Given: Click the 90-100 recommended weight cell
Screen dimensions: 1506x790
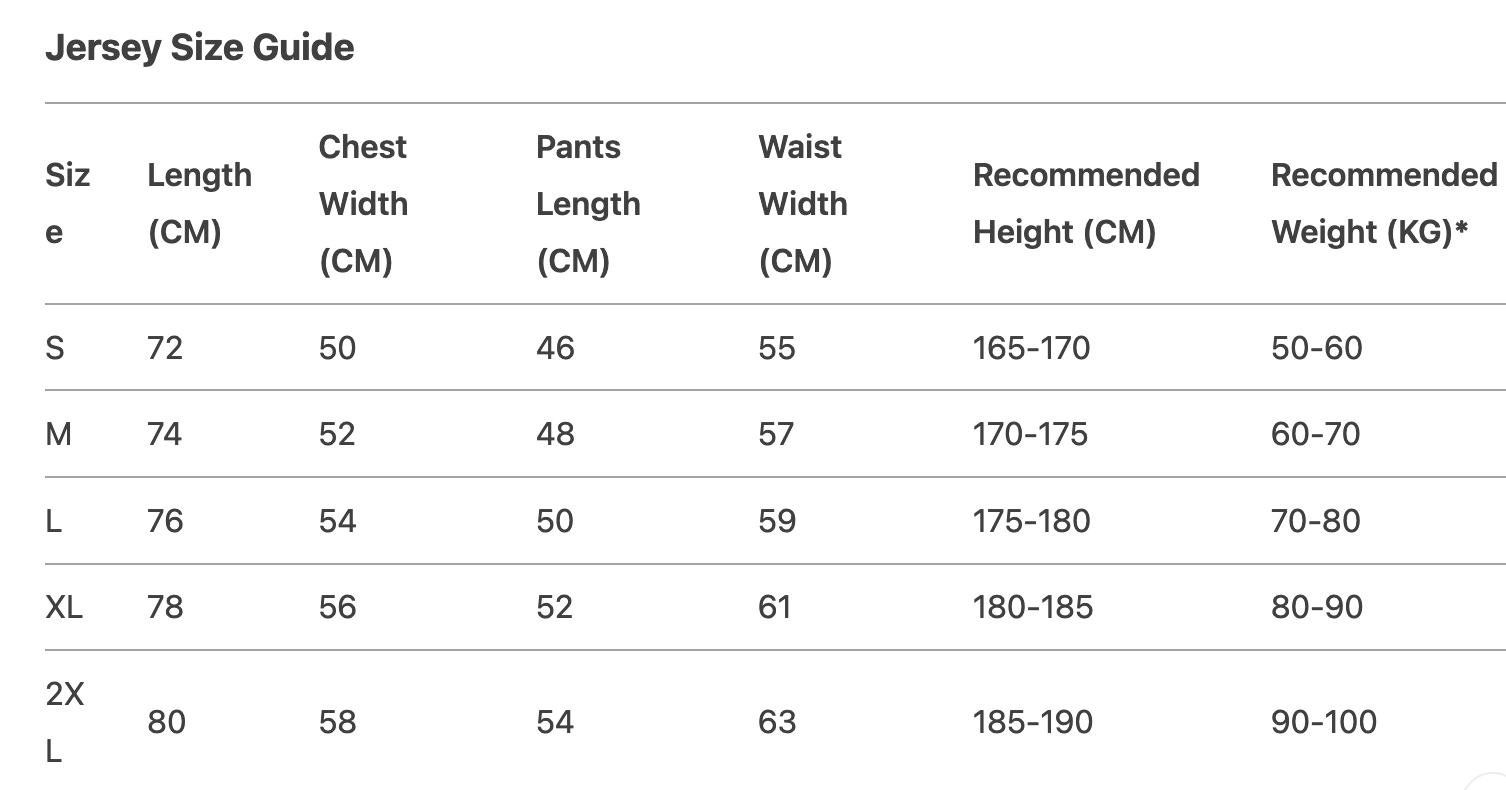Looking at the screenshot, I should coord(1323,722).
